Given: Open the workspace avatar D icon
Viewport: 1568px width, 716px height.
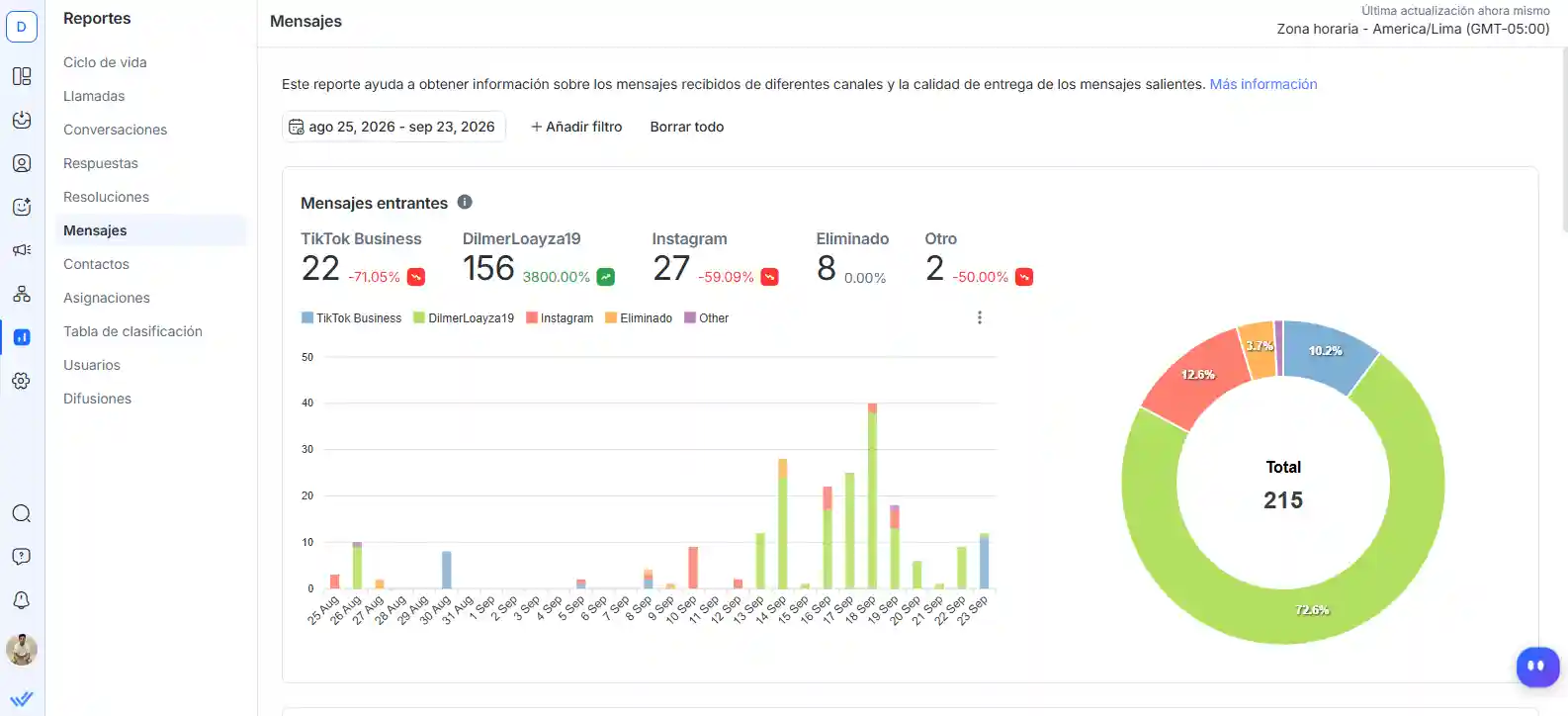Looking at the screenshot, I should (x=22, y=27).
